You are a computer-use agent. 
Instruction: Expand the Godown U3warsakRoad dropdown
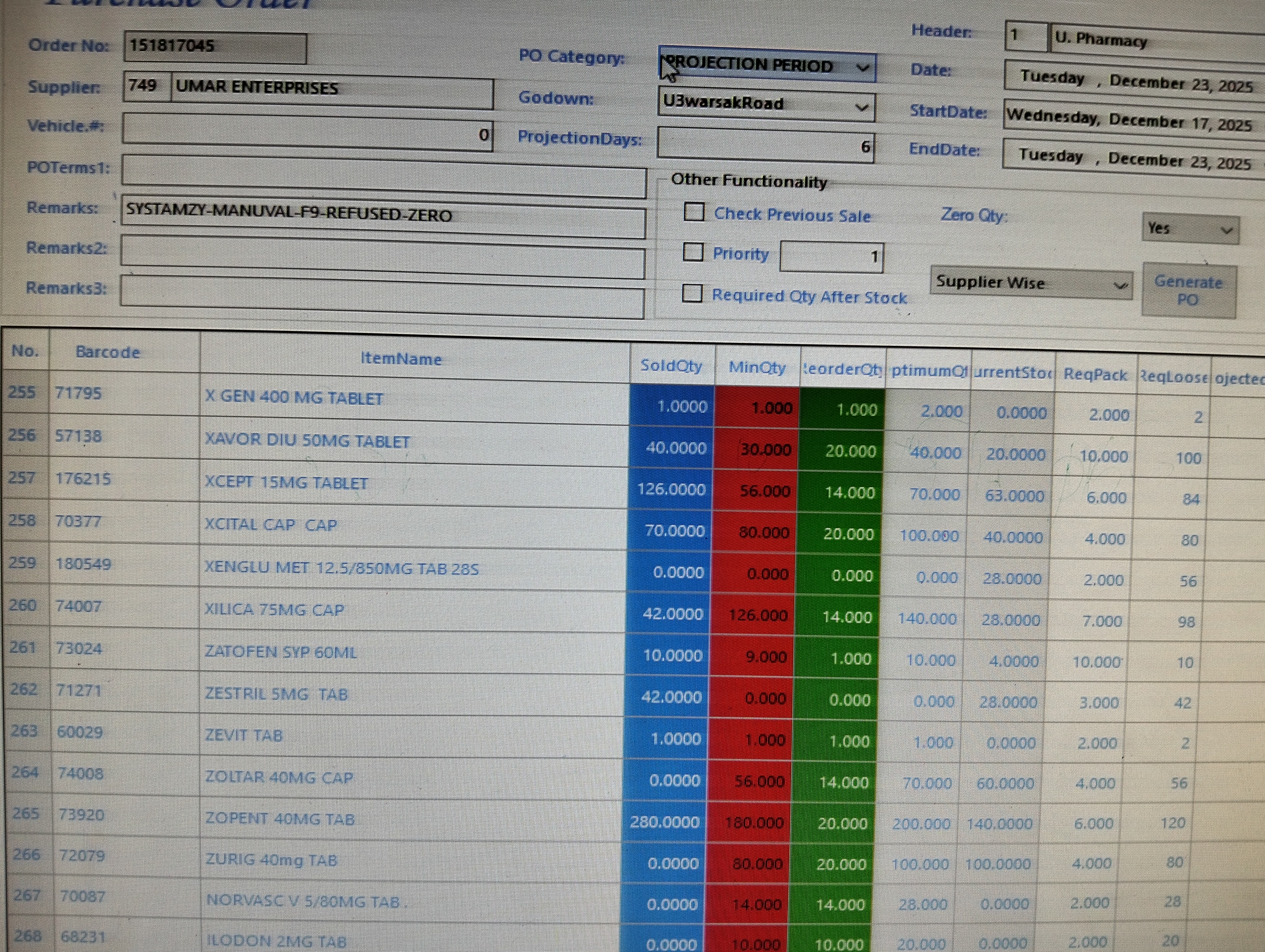click(x=861, y=108)
